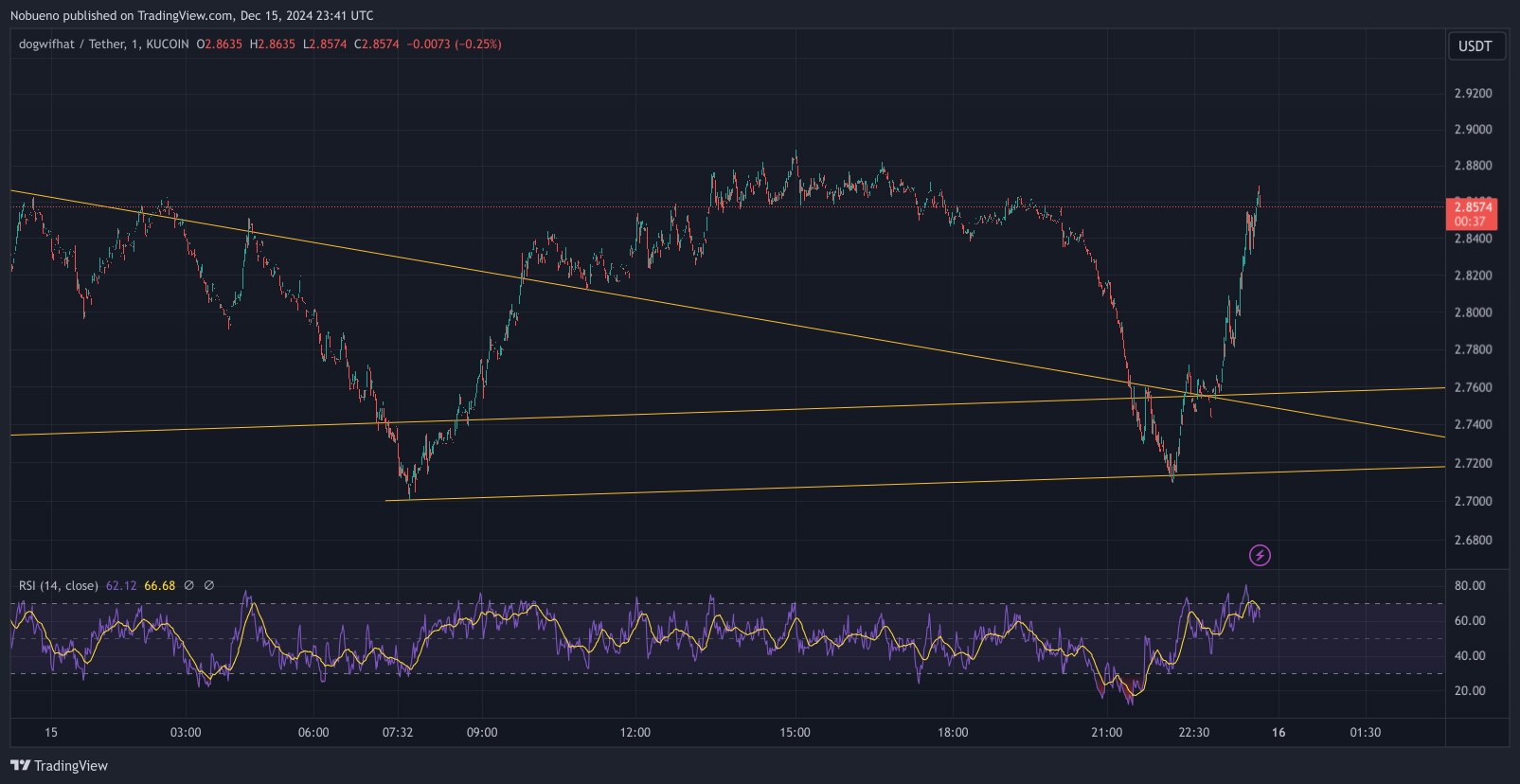The width and height of the screenshot is (1520, 784).
Task: Click the close value C2.8574
Action: [377, 44]
